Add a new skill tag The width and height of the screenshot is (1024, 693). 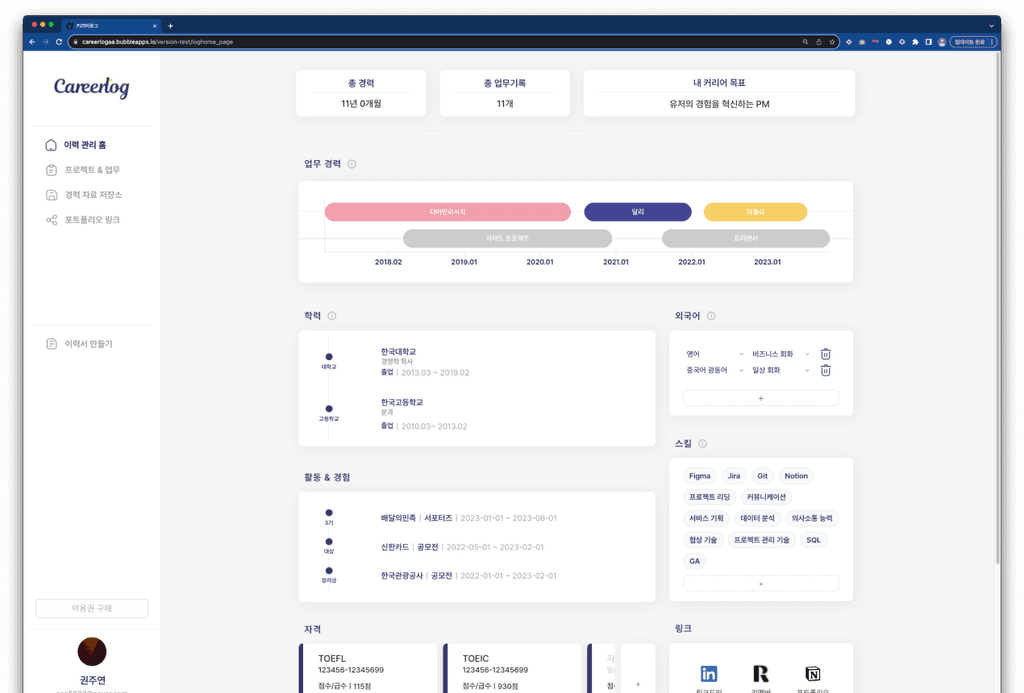(761, 584)
